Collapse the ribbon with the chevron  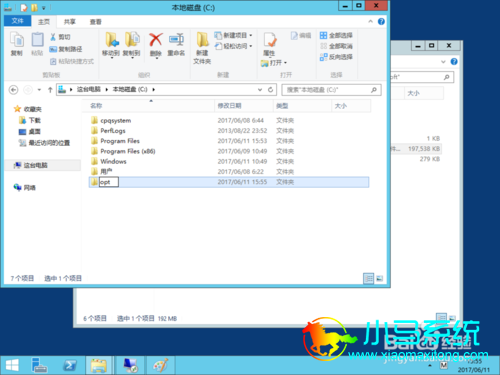point(370,22)
